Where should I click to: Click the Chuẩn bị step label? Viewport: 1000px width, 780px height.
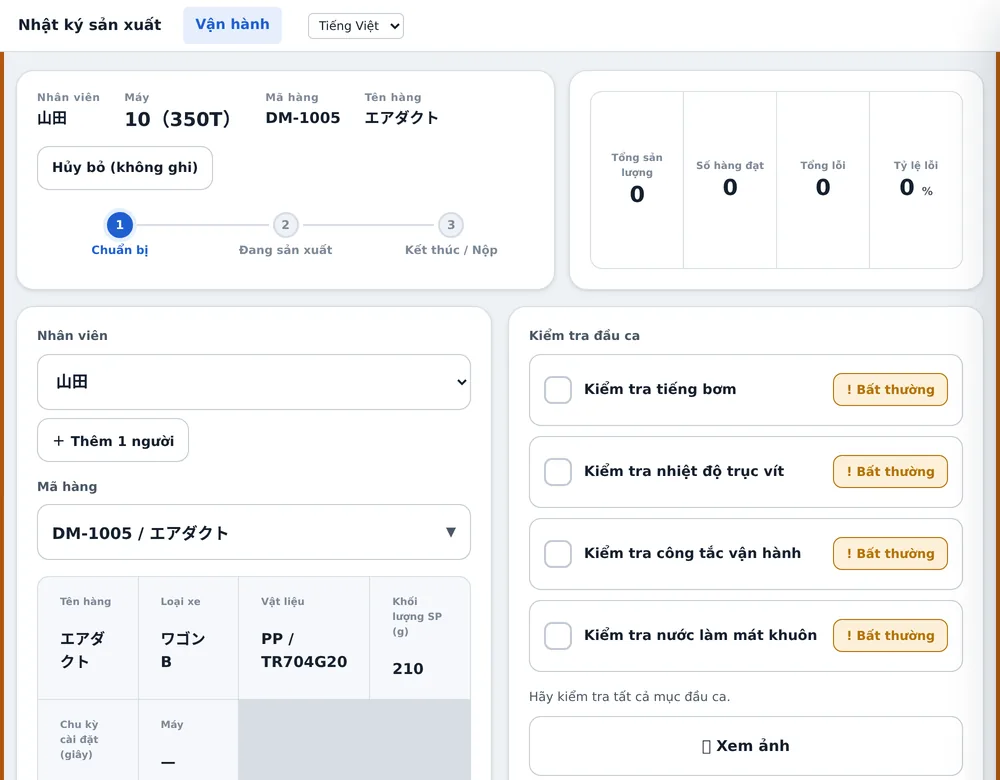119,250
